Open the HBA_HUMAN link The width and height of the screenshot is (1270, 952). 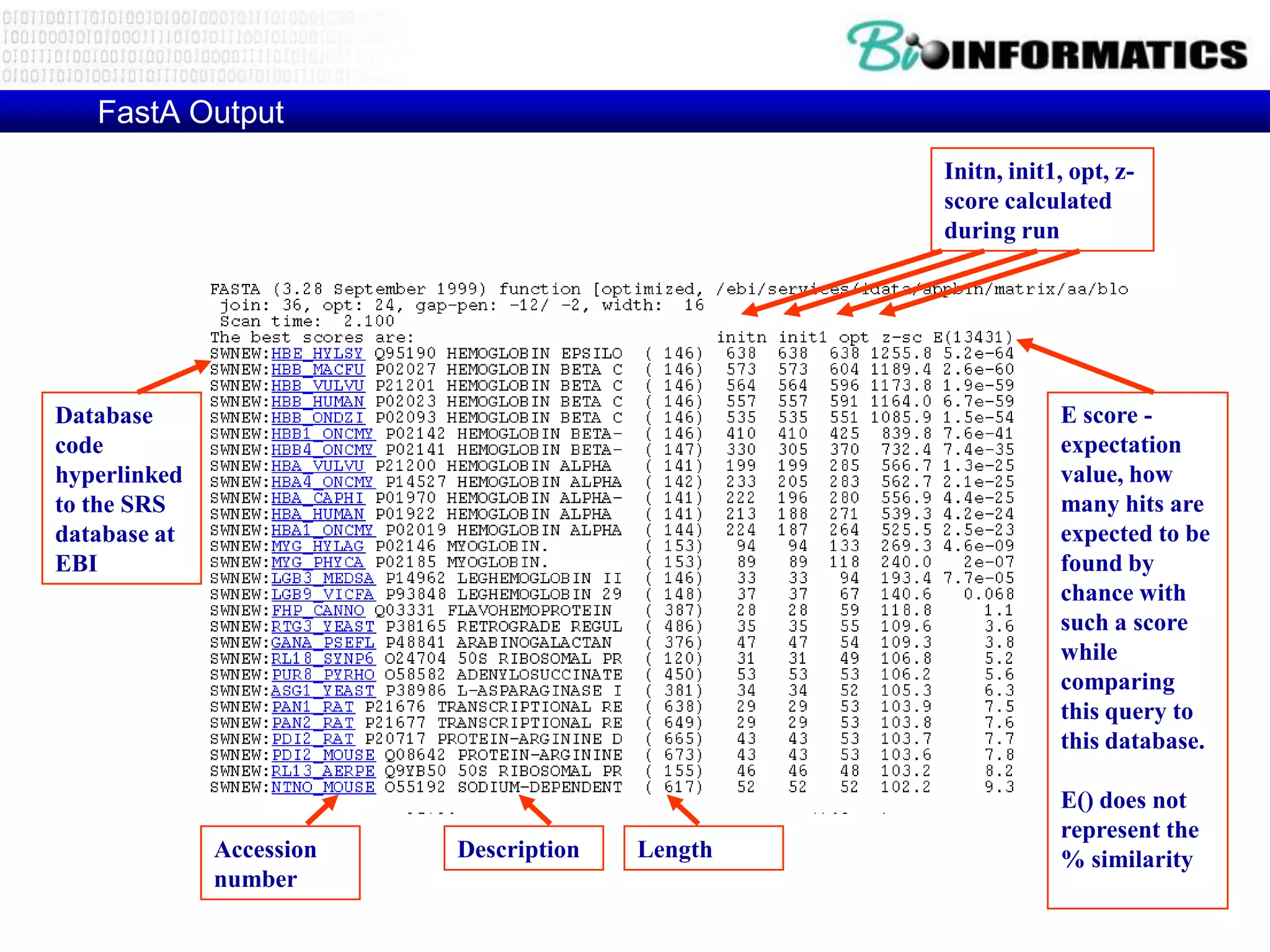(317, 514)
